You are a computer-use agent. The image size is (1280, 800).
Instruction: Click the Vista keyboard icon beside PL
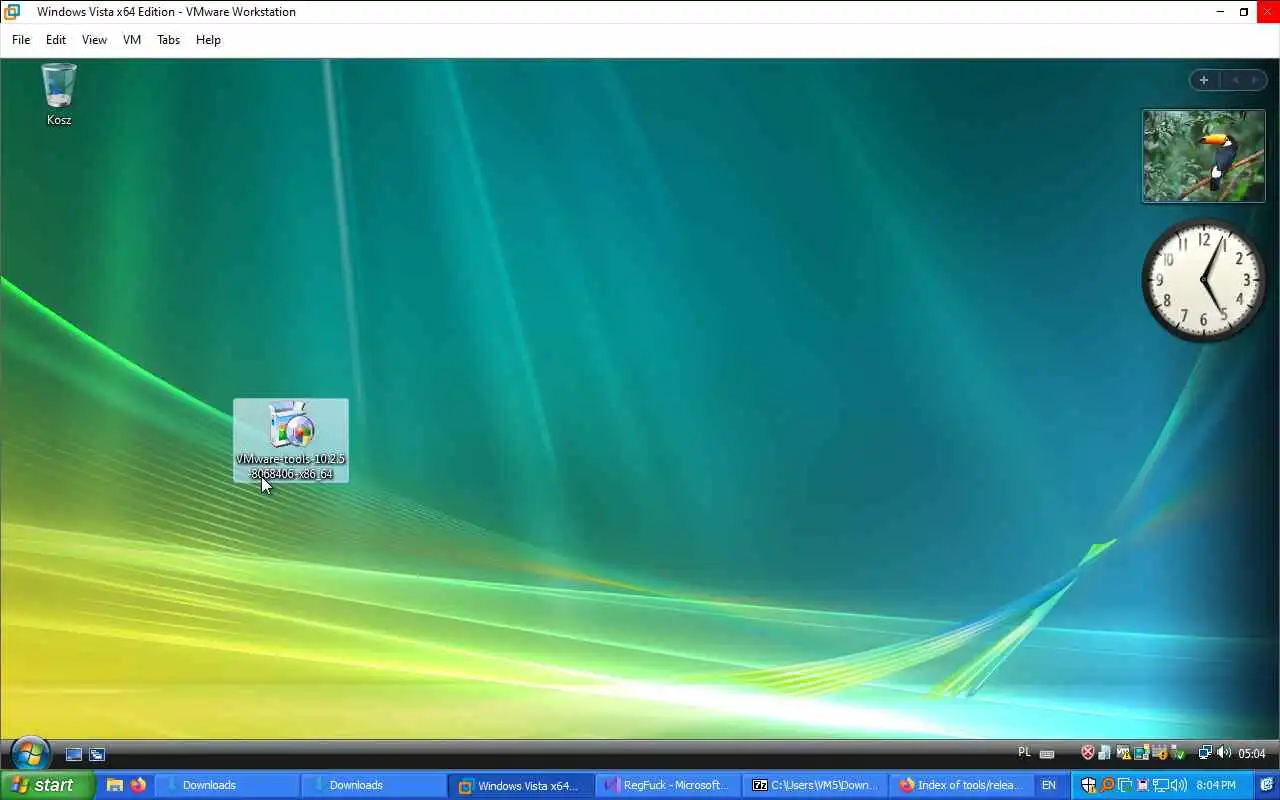coord(1047,754)
